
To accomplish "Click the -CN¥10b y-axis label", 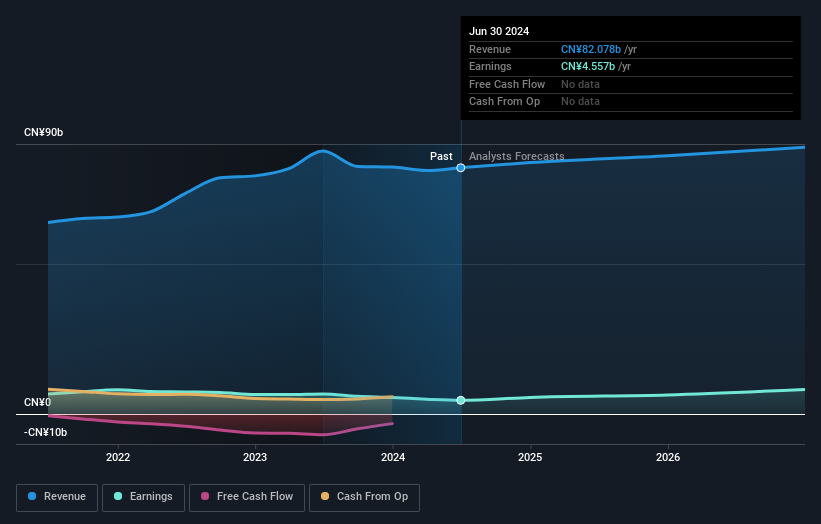I will click(x=46, y=432).
